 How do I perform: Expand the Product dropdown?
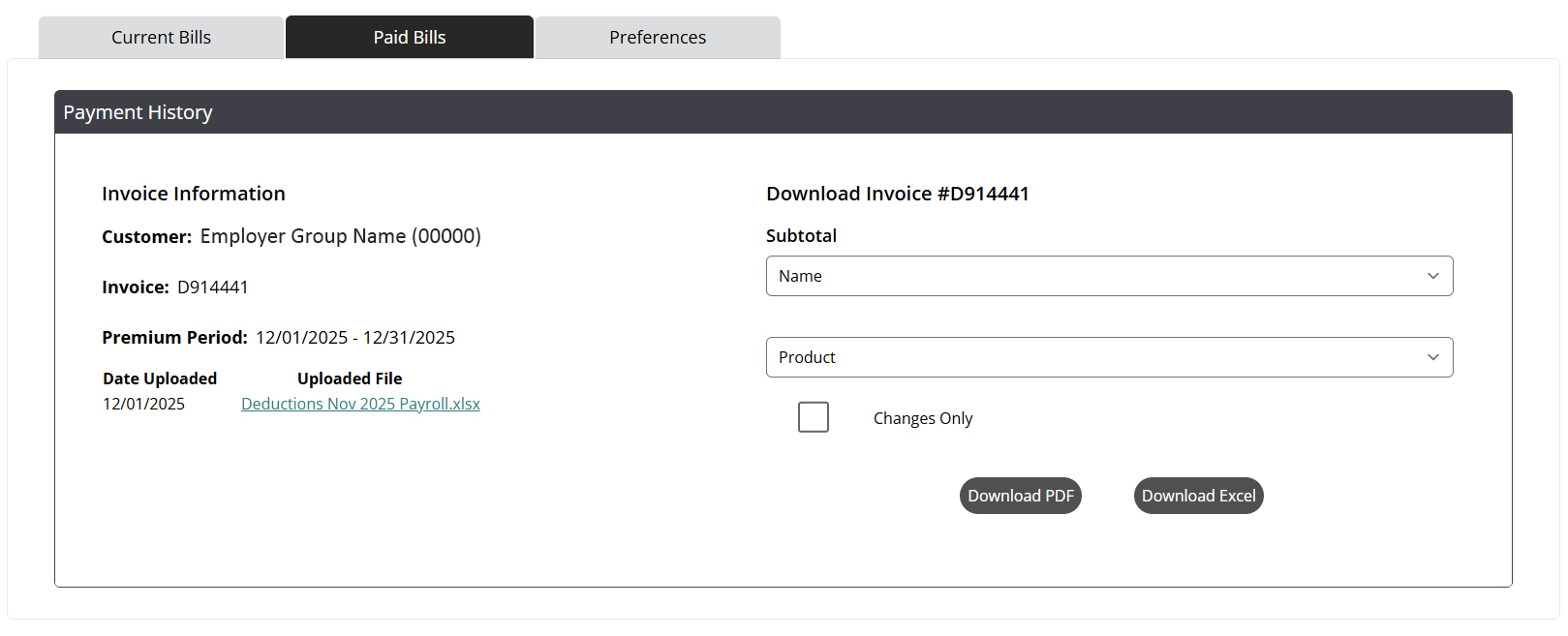click(1109, 357)
